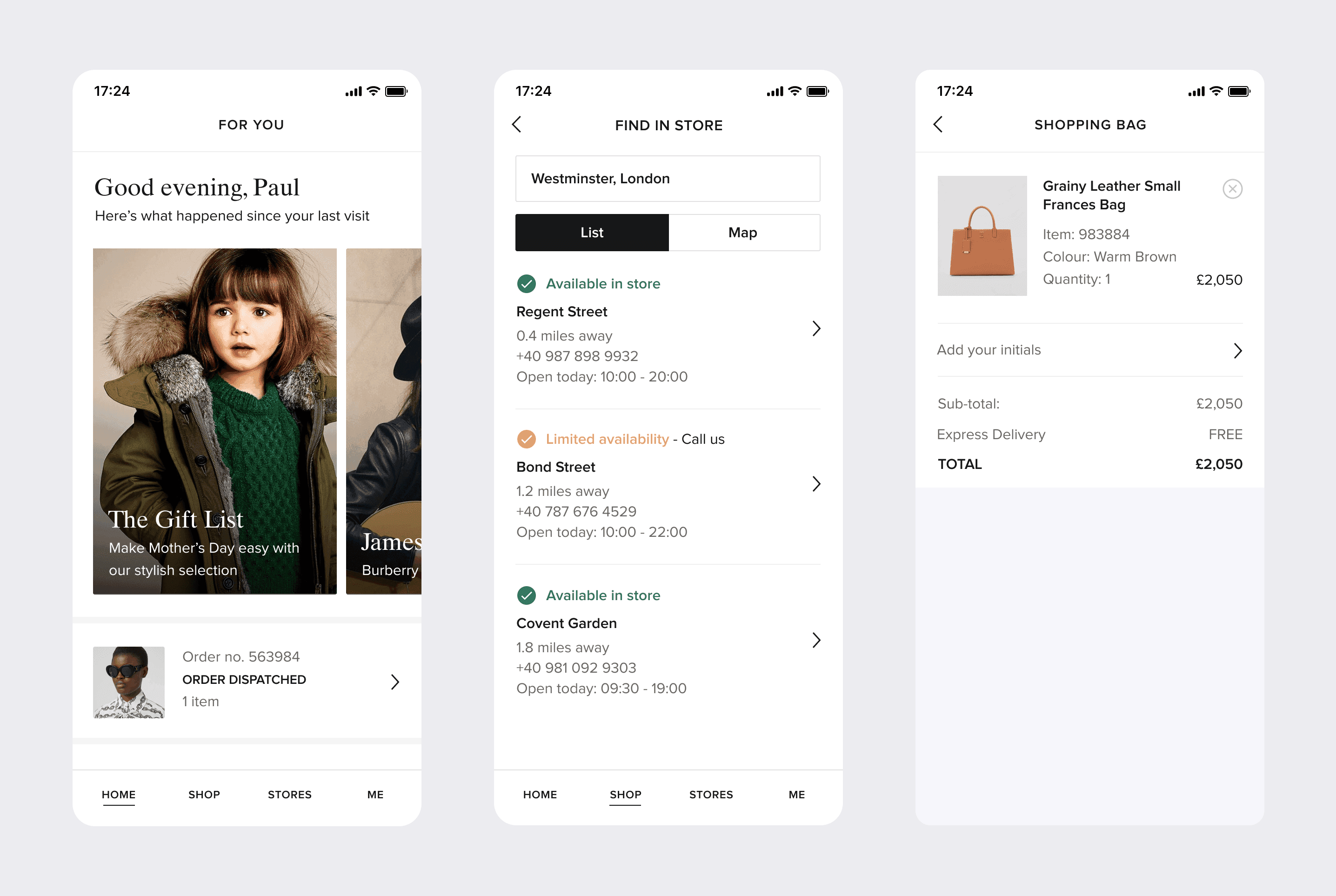
Task: Click the Westminster, London search field
Action: click(668, 178)
